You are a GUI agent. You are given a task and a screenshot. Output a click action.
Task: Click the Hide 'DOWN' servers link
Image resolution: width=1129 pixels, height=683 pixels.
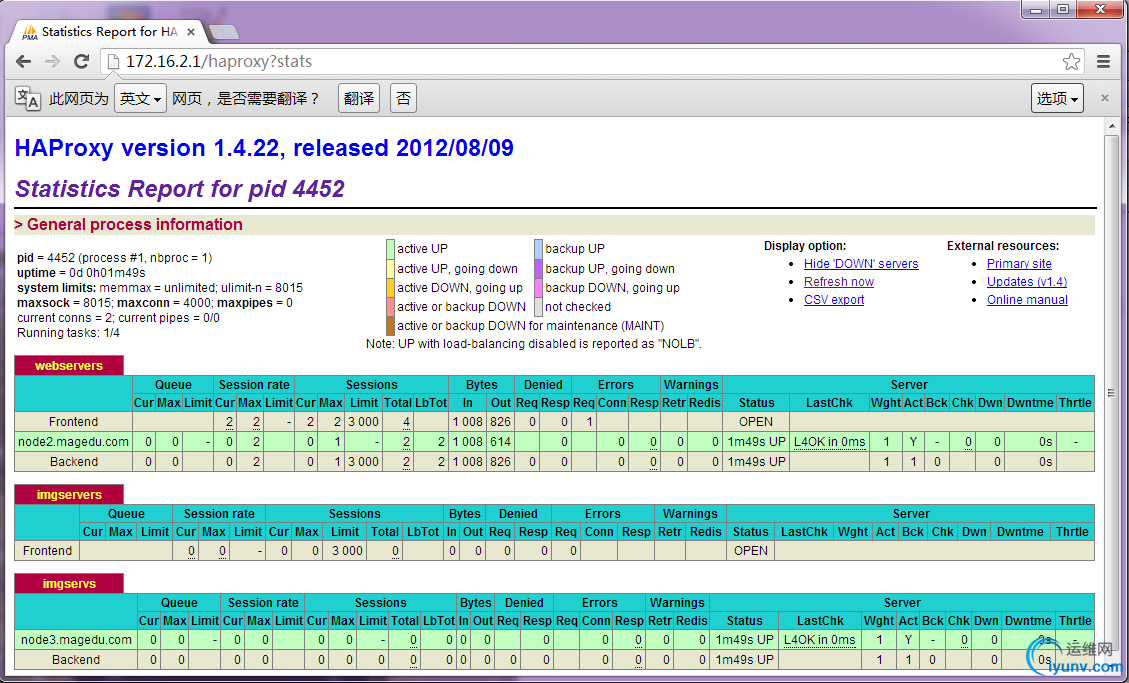pos(860,264)
